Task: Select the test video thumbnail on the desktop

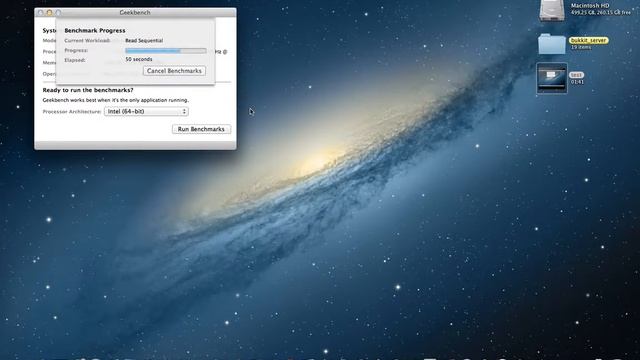Action: [x=552, y=78]
